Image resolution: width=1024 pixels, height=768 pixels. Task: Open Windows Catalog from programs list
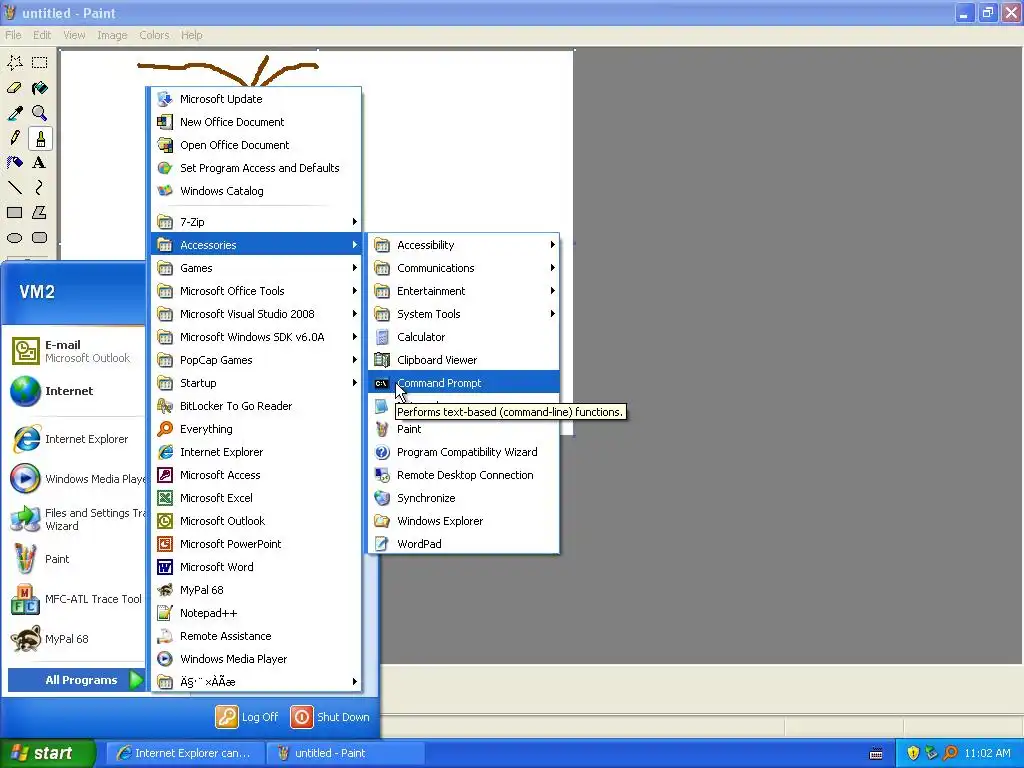point(257,191)
